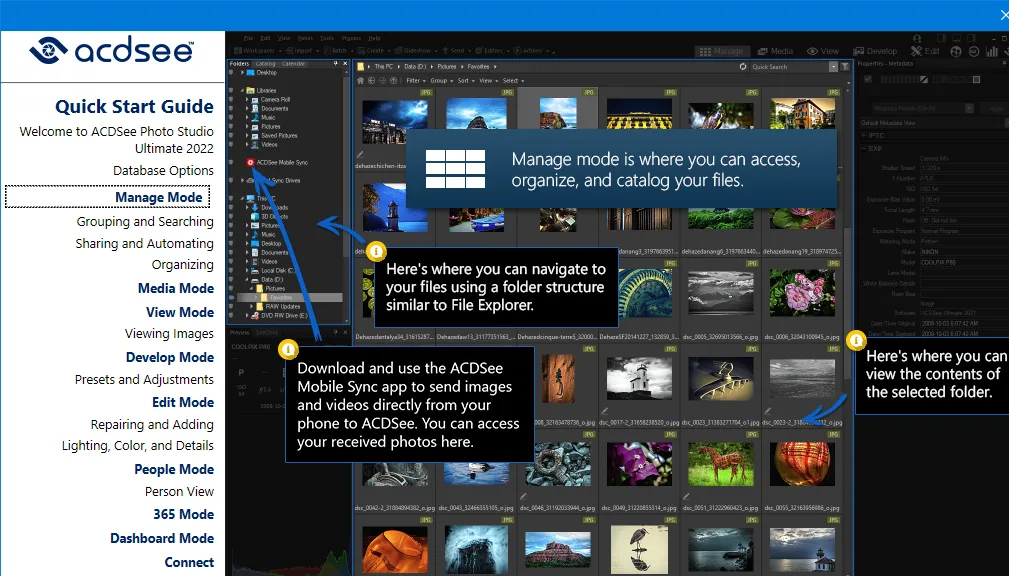
Task: Click the refresh icon beside Quick Search
Action: 743,66
